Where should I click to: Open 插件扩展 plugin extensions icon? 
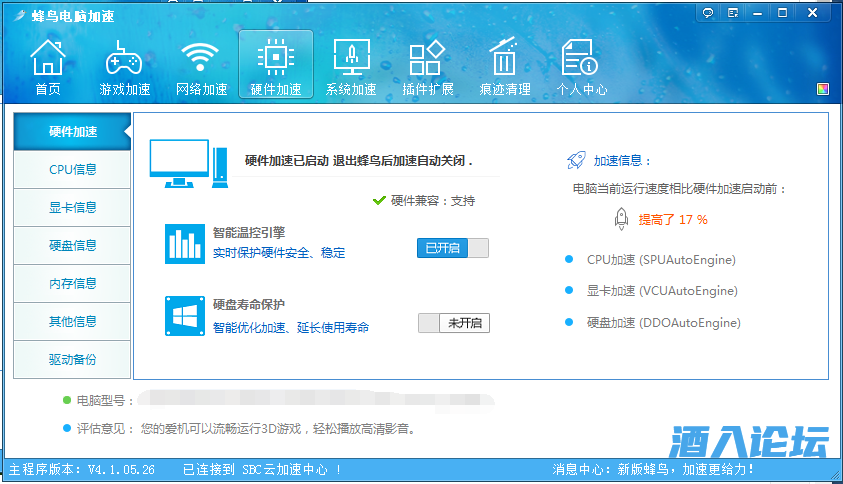427,68
